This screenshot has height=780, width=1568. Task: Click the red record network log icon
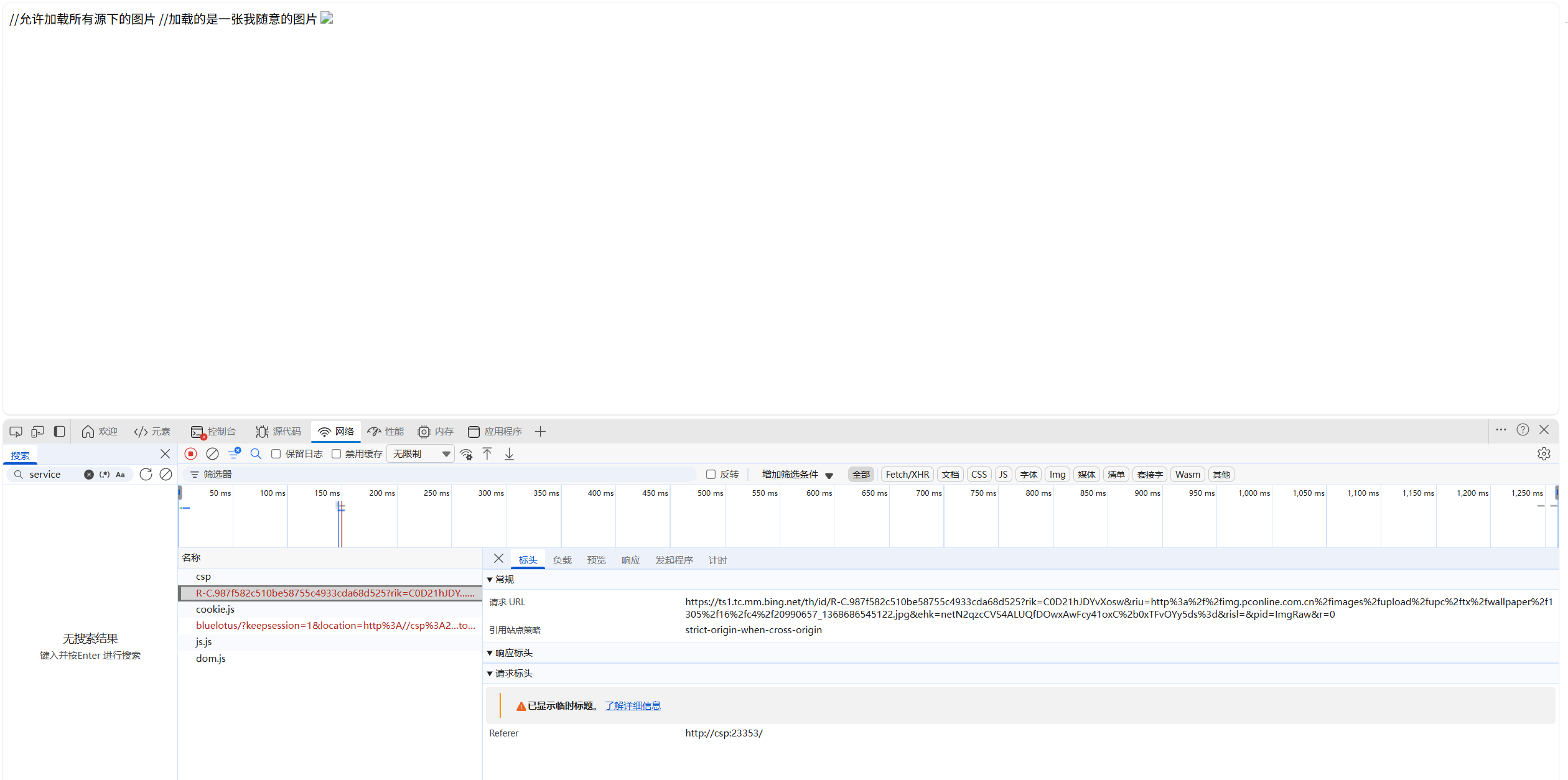[191, 454]
